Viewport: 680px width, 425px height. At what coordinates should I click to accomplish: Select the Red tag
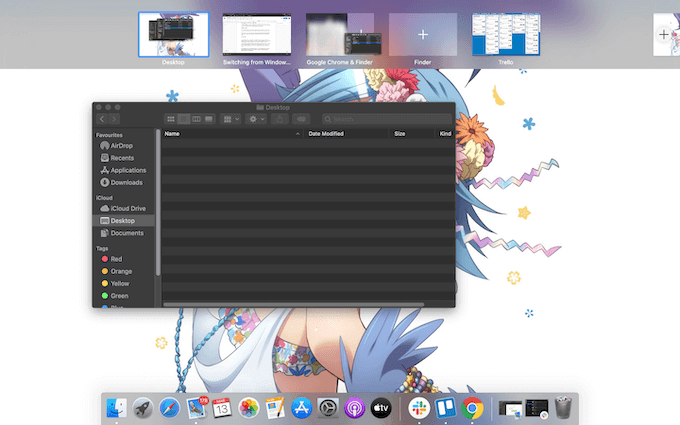click(x=112, y=259)
